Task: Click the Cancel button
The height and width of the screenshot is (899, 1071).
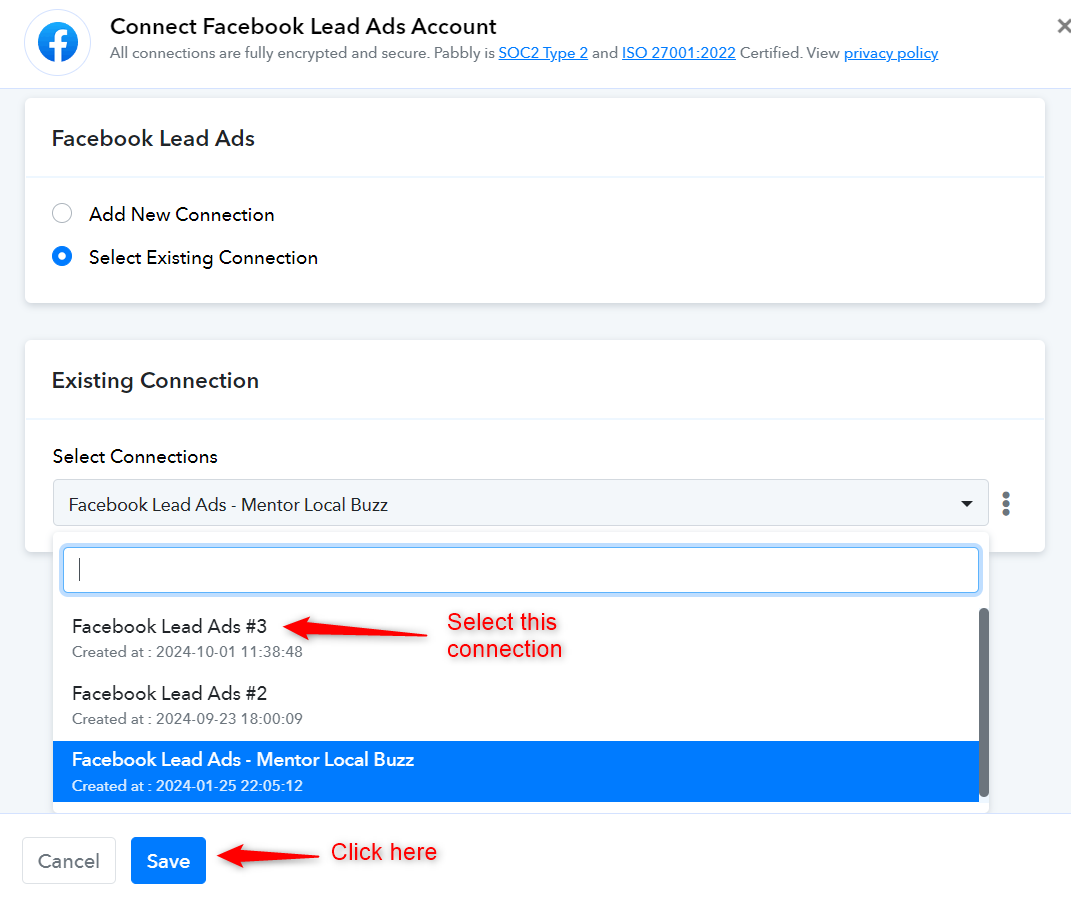Action: coord(69,860)
